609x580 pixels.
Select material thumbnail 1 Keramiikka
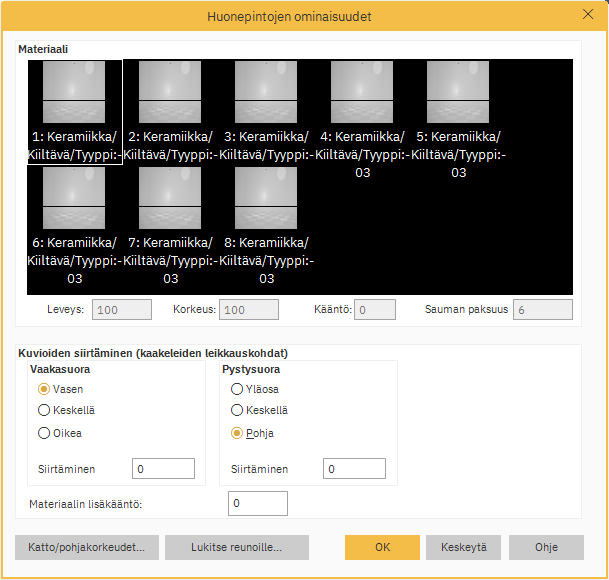[74, 93]
